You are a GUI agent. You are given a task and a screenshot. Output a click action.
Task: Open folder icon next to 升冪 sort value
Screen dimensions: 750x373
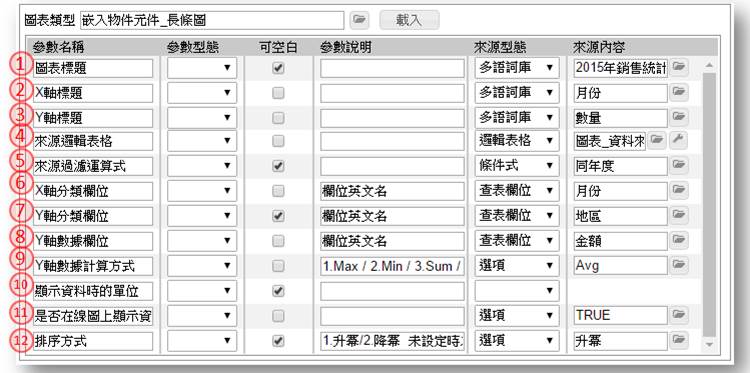[x=678, y=340]
